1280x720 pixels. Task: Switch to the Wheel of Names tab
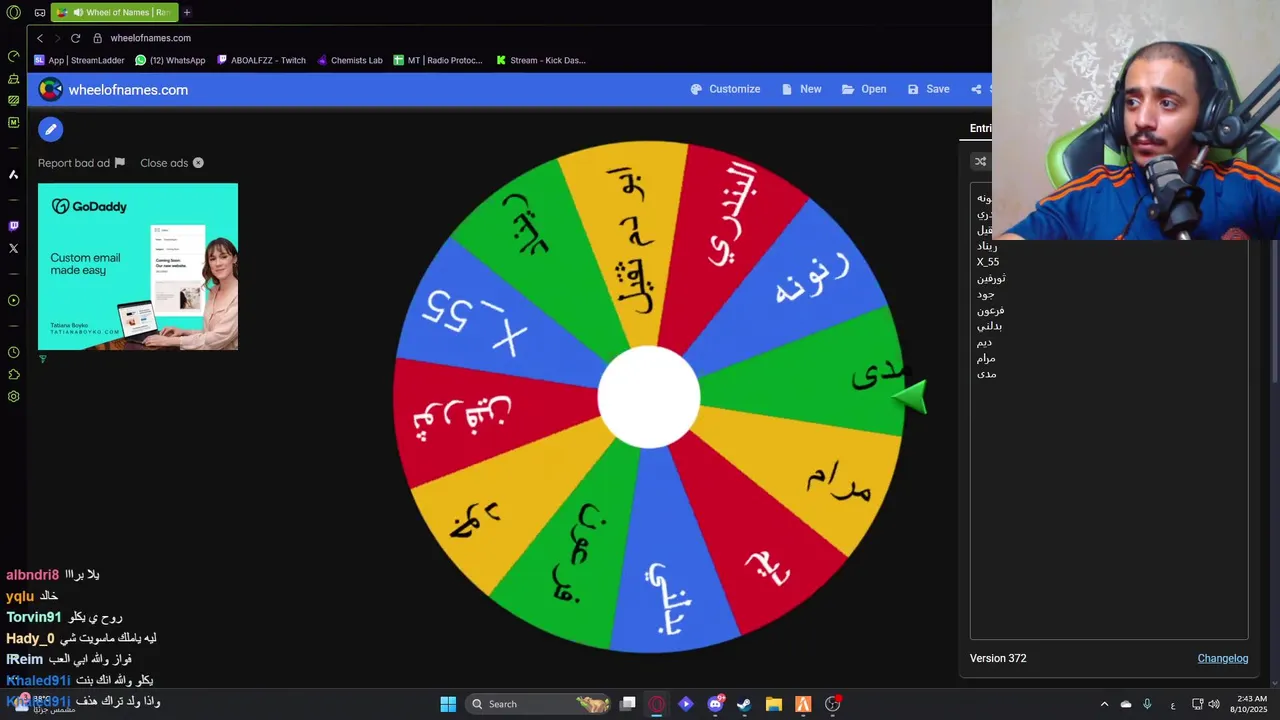tap(115, 13)
